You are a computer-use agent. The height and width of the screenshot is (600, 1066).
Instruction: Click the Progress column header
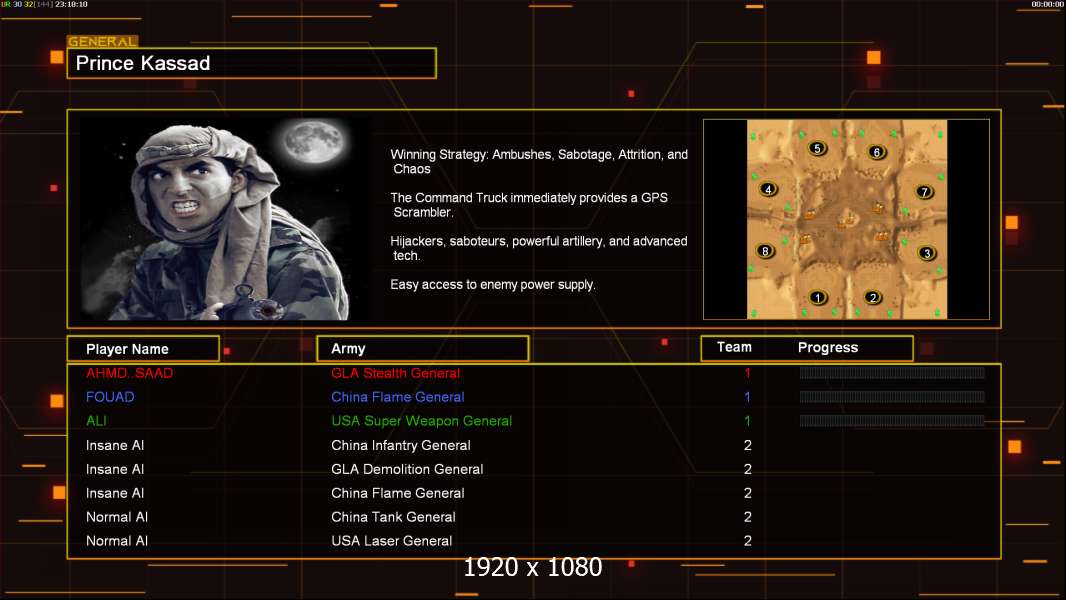pyautogui.click(x=828, y=347)
